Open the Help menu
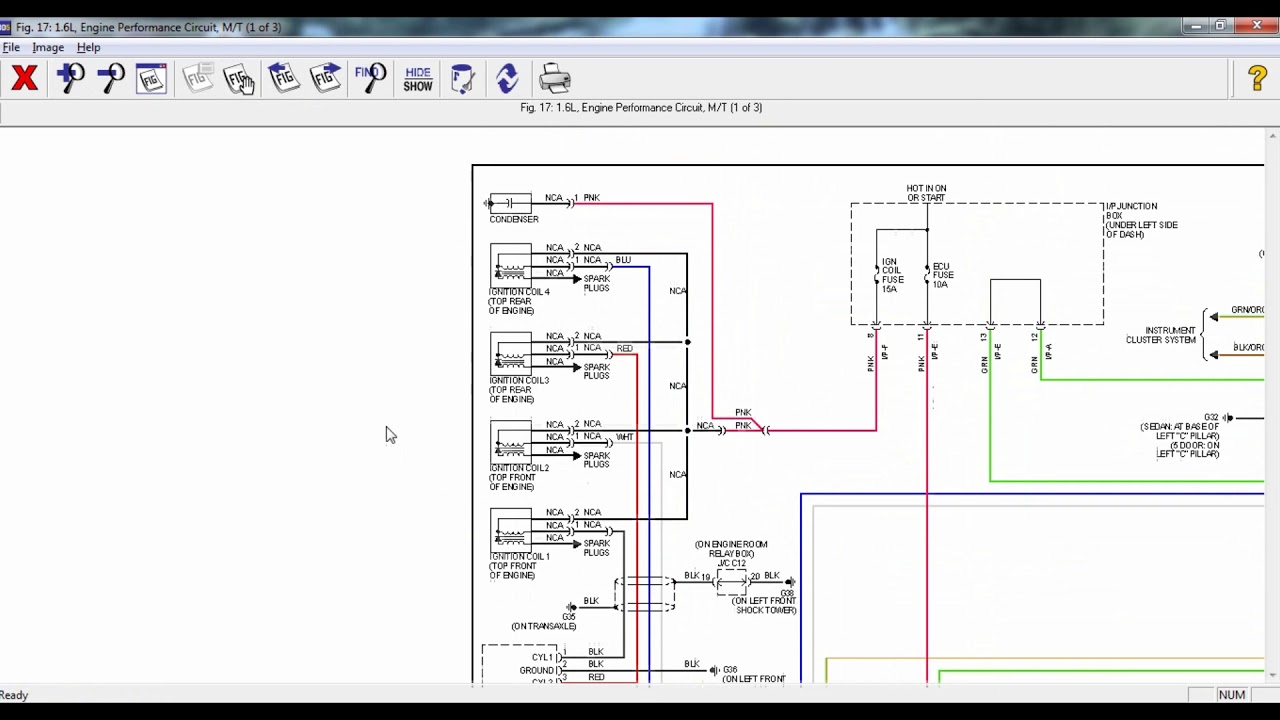Viewport: 1280px width, 720px height. pyautogui.click(x=88, y=47)
